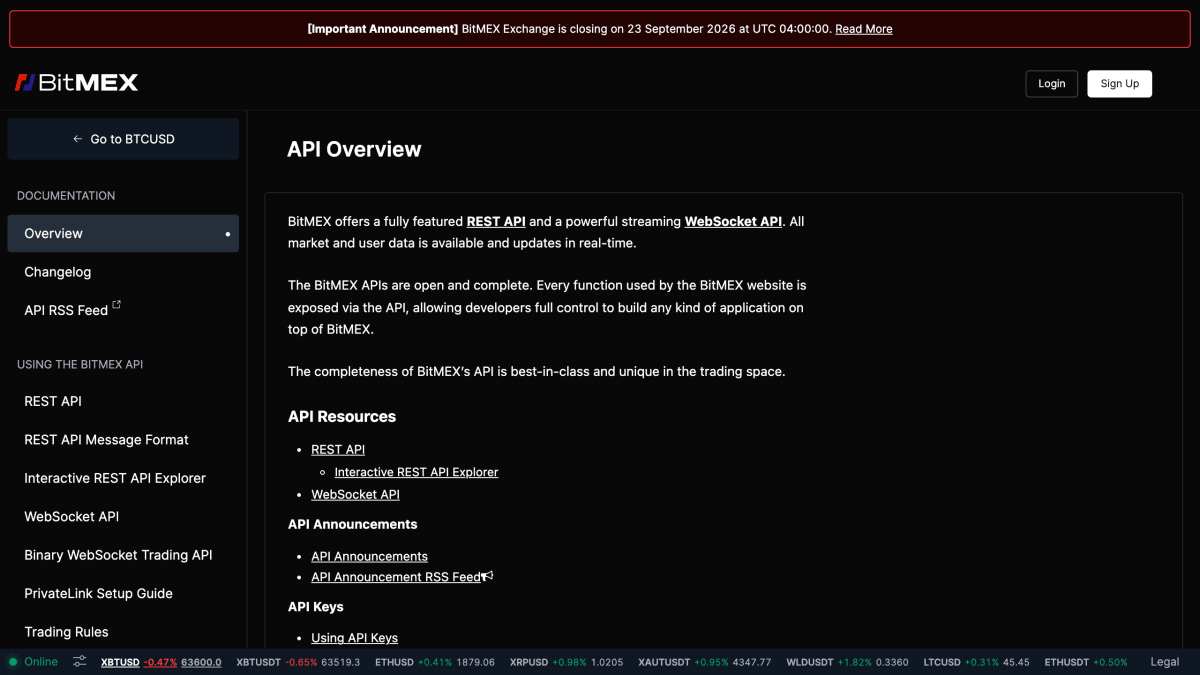Screen dimensions: 1200x675
Task: Select the XBTUSD ticker in bottom bar
Action: (x=161, y=662)
